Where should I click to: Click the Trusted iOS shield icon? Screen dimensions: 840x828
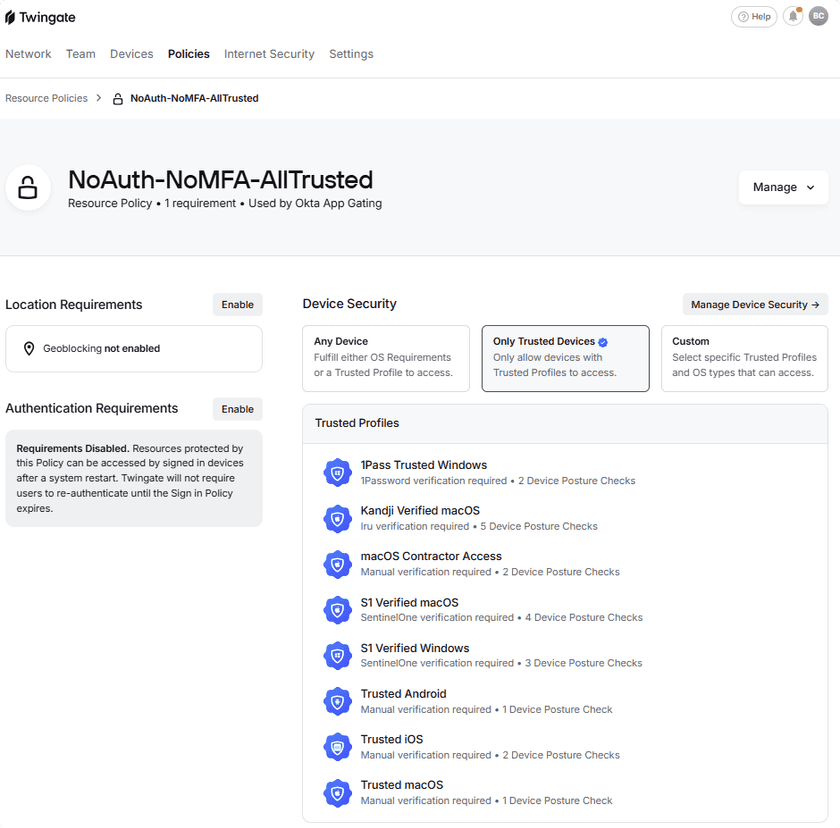coord(338,747)
